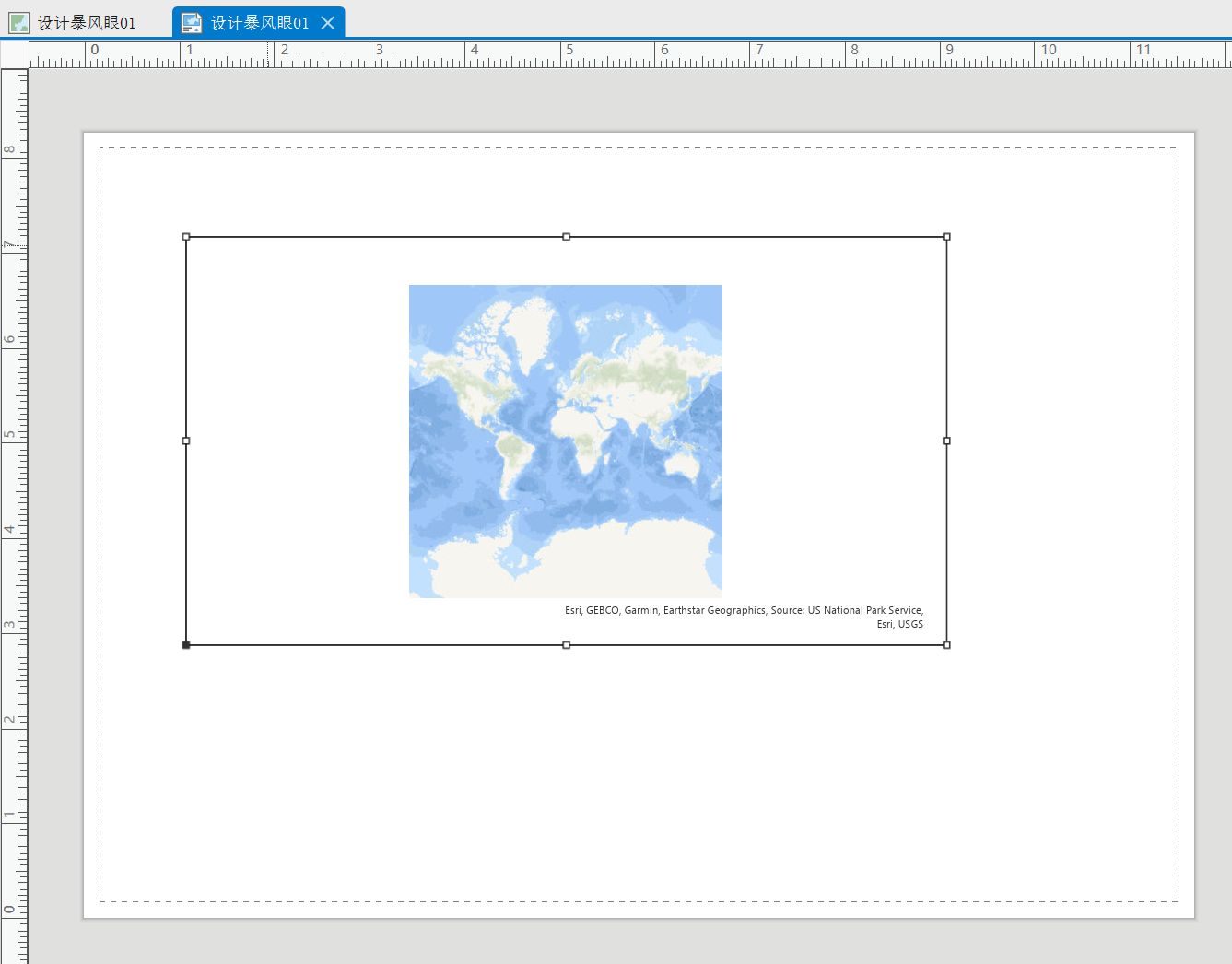Screen dimensions: 1232x964
Task: Click the top-middle handle of map frame
Action: click(566, 237)
